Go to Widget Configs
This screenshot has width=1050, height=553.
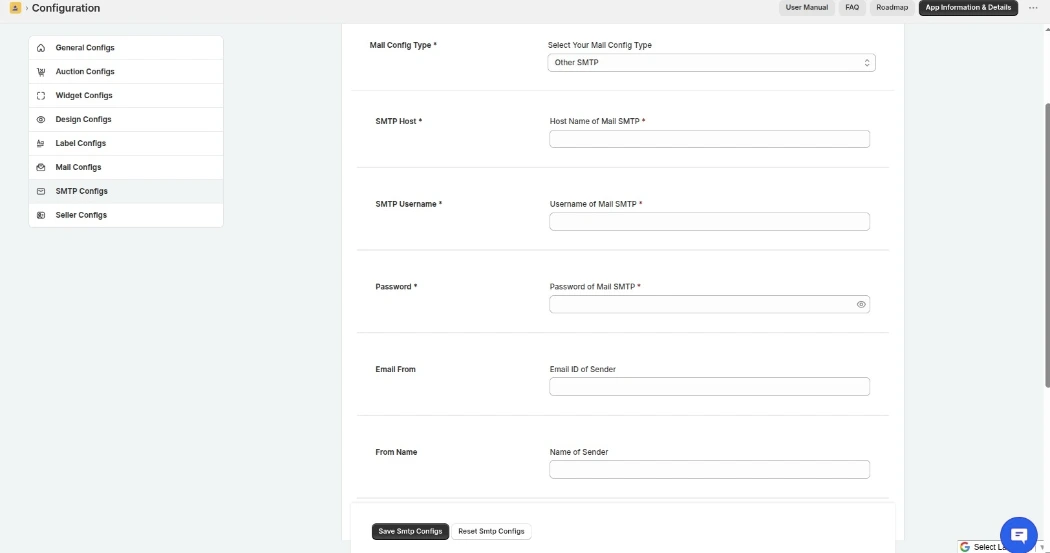(x=126, y=96)
